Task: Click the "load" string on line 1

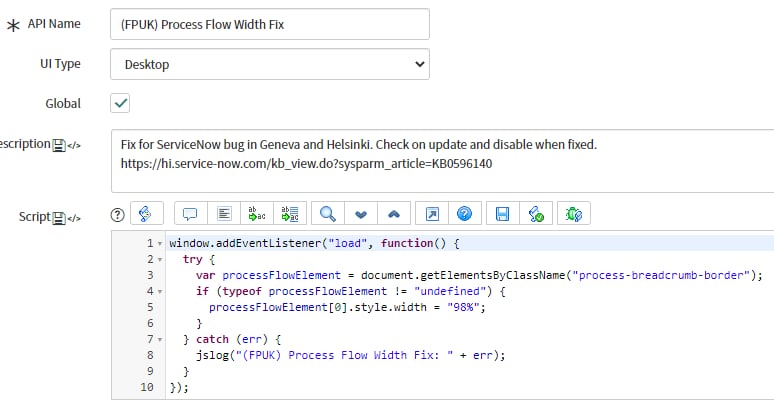Action: (348, 243)
